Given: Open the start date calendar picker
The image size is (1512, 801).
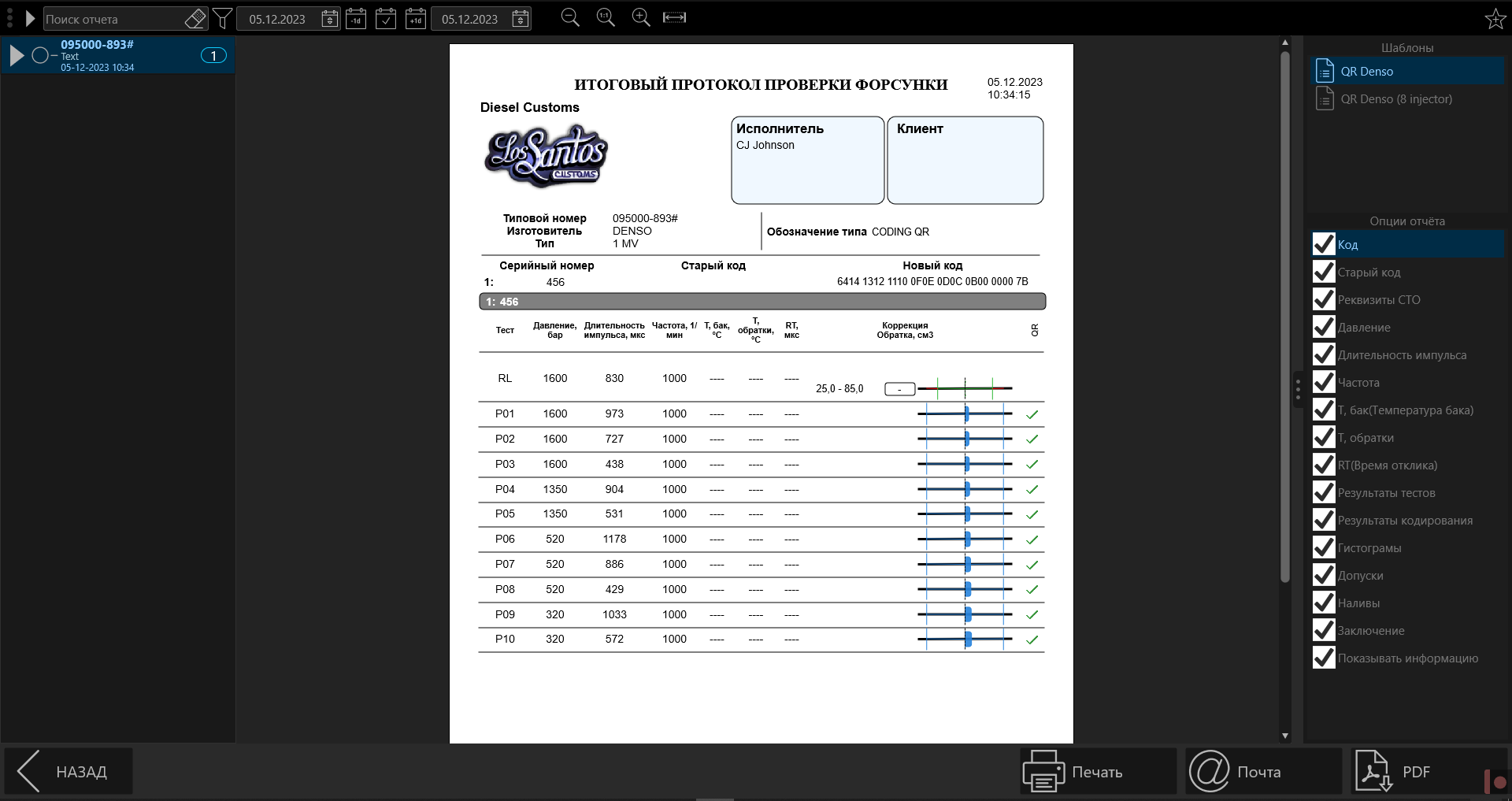Looking at the screenshot, I should tap(330, 19).
